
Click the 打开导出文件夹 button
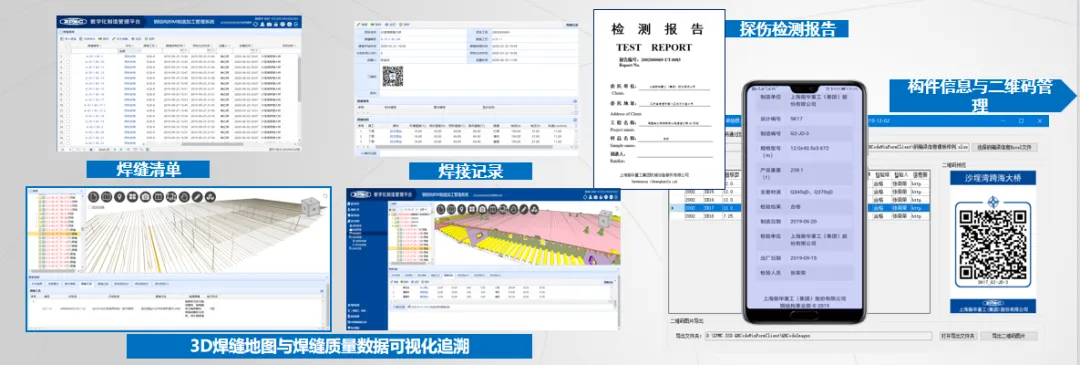point(959,335)
